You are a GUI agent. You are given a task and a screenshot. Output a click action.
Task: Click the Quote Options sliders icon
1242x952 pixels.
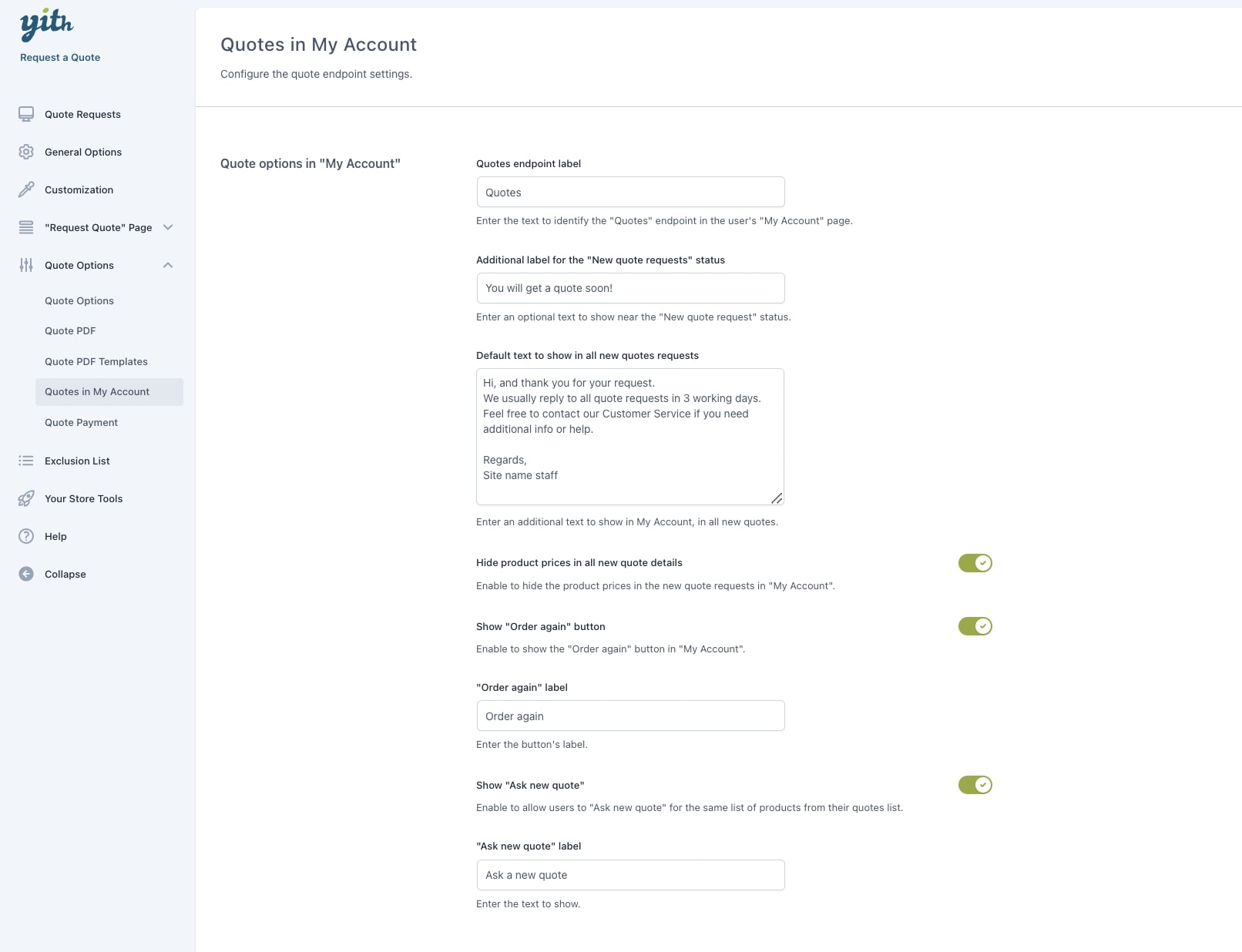point(26,265)
